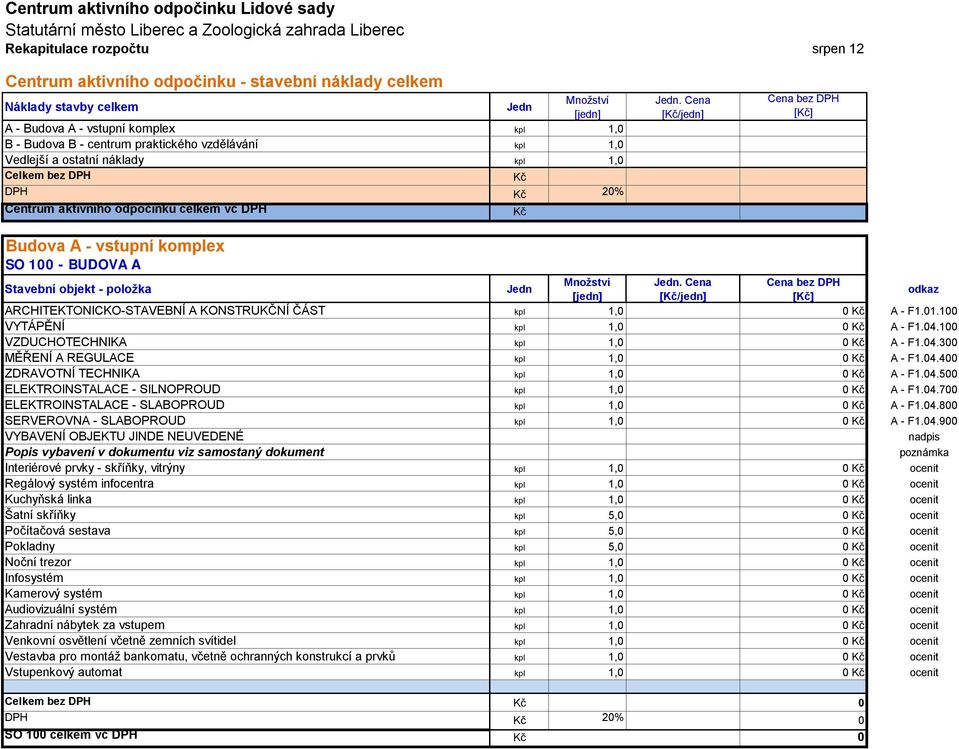Click reference 'A - F1.04.300'
This screenshot has width=959, height=749.
pyautogui.click(x=924, y=342)
